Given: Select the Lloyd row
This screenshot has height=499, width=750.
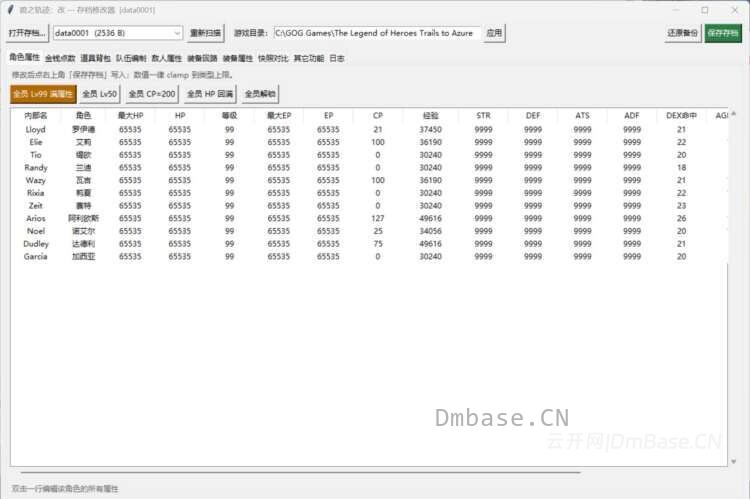Looking at the screenshot, I should click(369, 129).
